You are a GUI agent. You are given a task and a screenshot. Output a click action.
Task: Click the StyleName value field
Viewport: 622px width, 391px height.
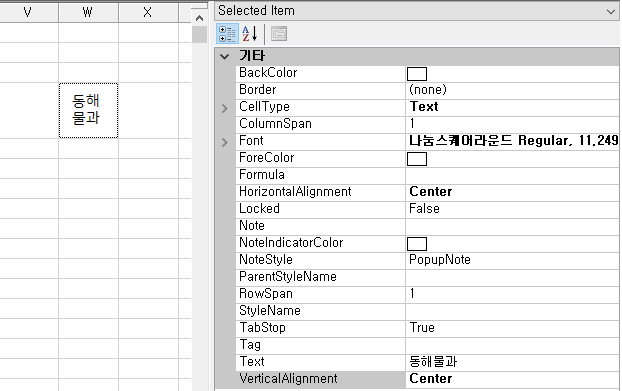(x=513, y=311)
